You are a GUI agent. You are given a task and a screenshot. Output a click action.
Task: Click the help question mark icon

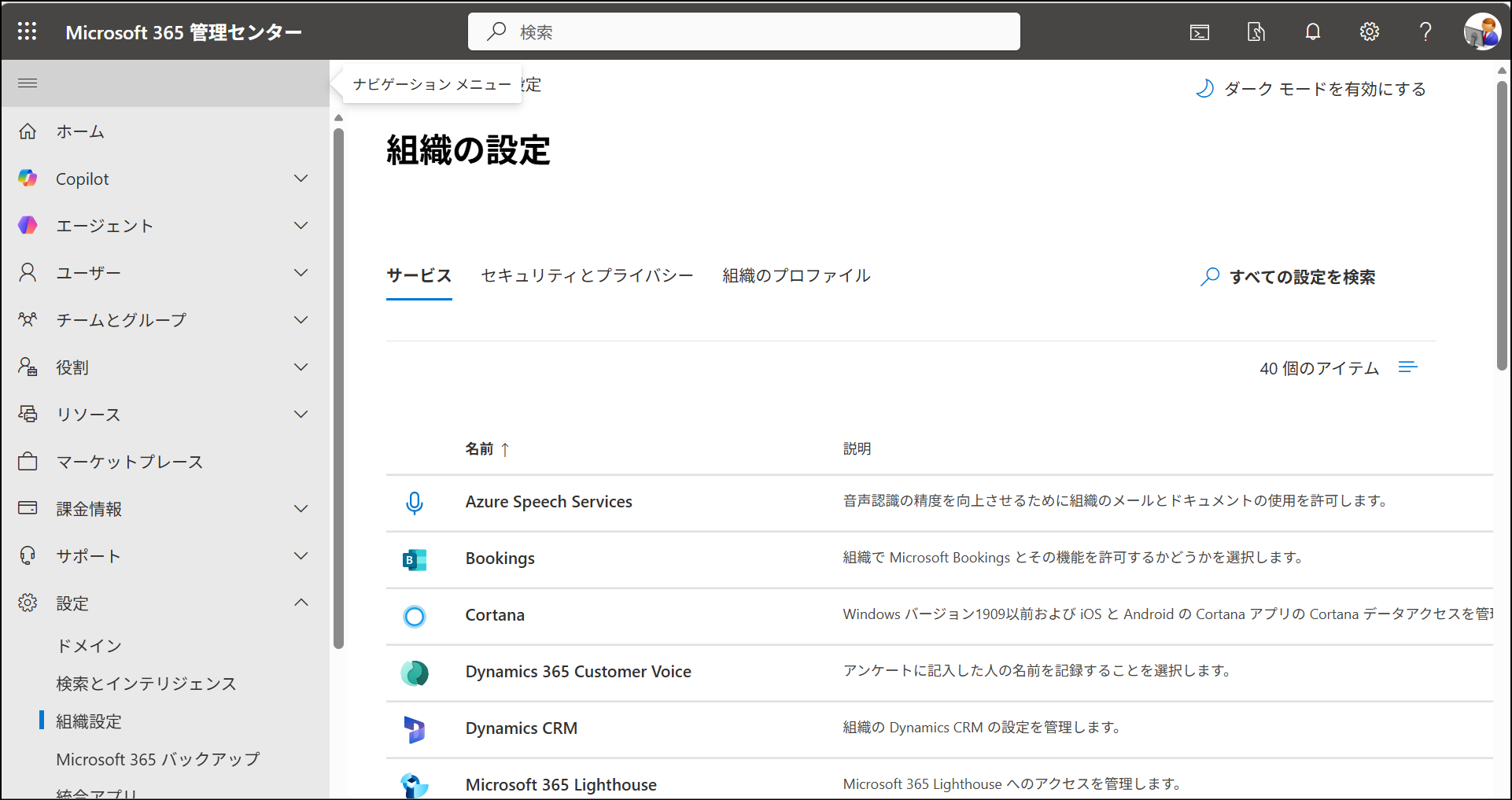point(1425,32)
